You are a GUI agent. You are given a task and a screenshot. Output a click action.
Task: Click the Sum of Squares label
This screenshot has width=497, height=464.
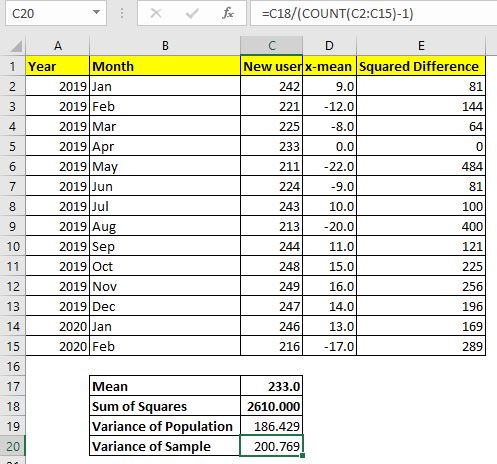[165, 406]
